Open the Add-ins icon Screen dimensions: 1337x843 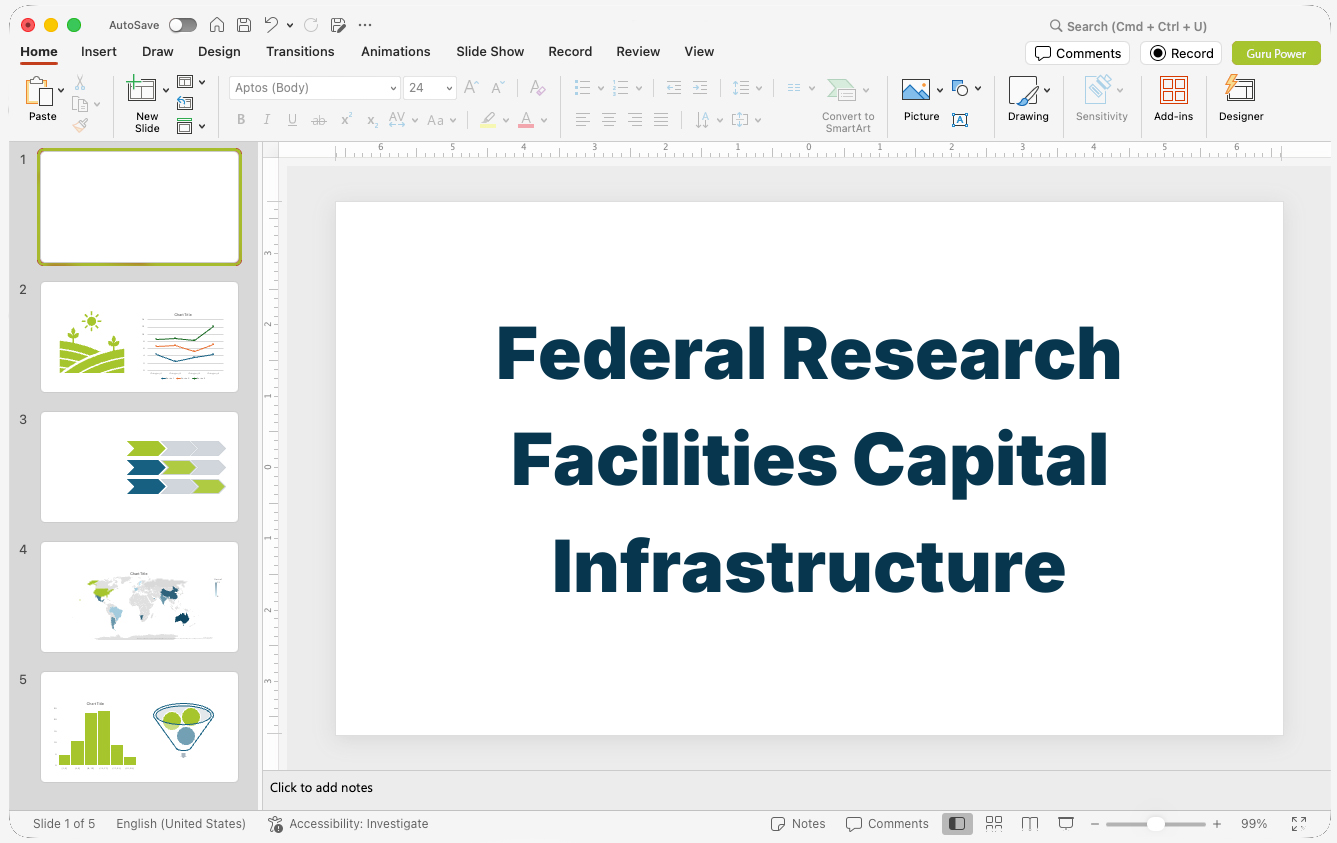[1174, 90]
